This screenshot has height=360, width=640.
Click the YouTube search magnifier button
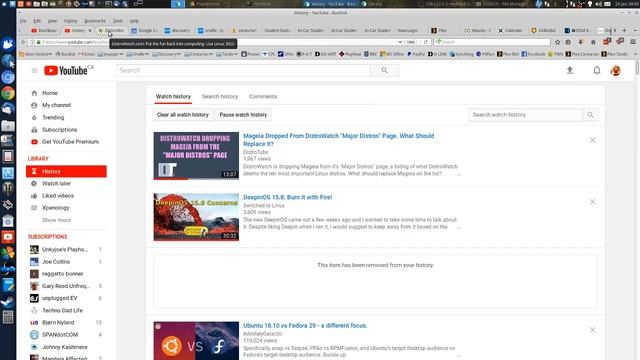pyautogui.click(x=384, y=70)
